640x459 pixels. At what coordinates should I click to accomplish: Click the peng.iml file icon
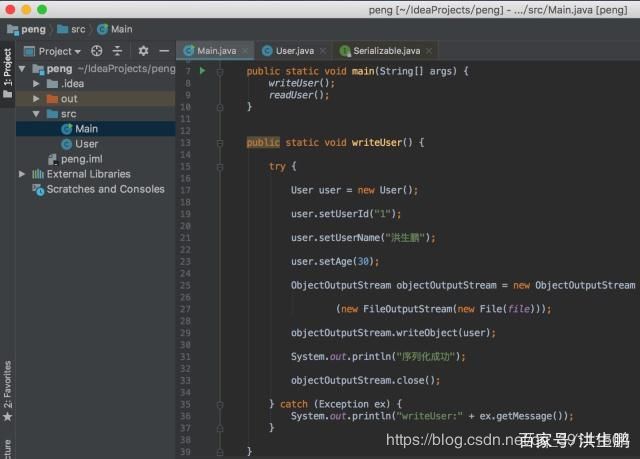52,159
